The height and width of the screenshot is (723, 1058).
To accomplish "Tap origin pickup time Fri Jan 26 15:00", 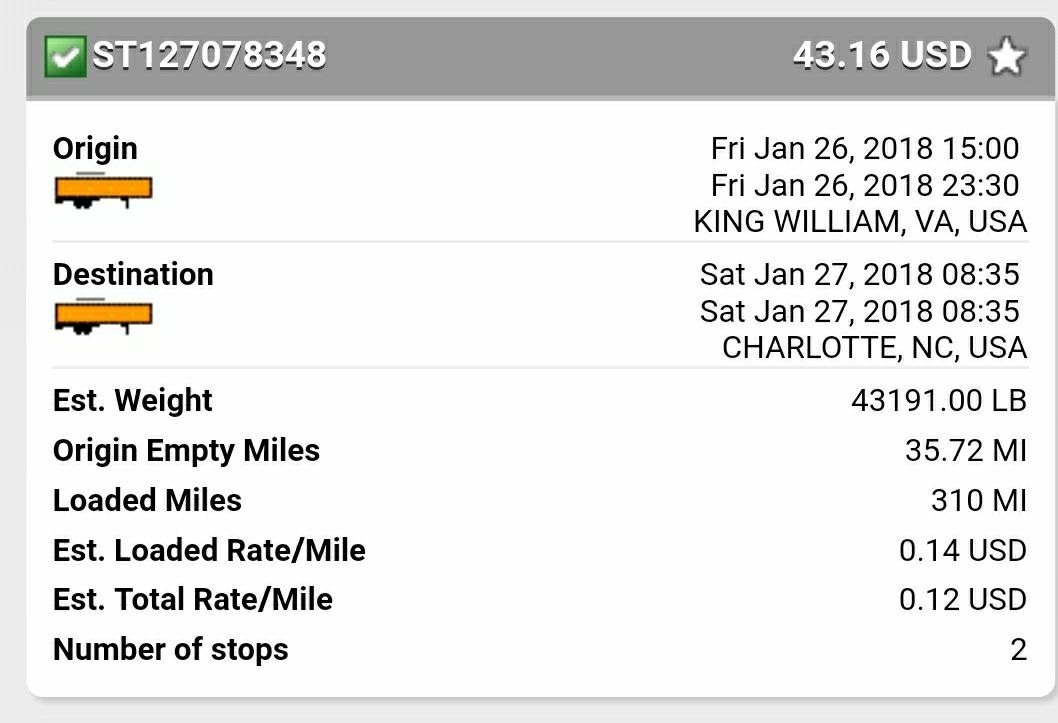I will [x=865, y=148].
